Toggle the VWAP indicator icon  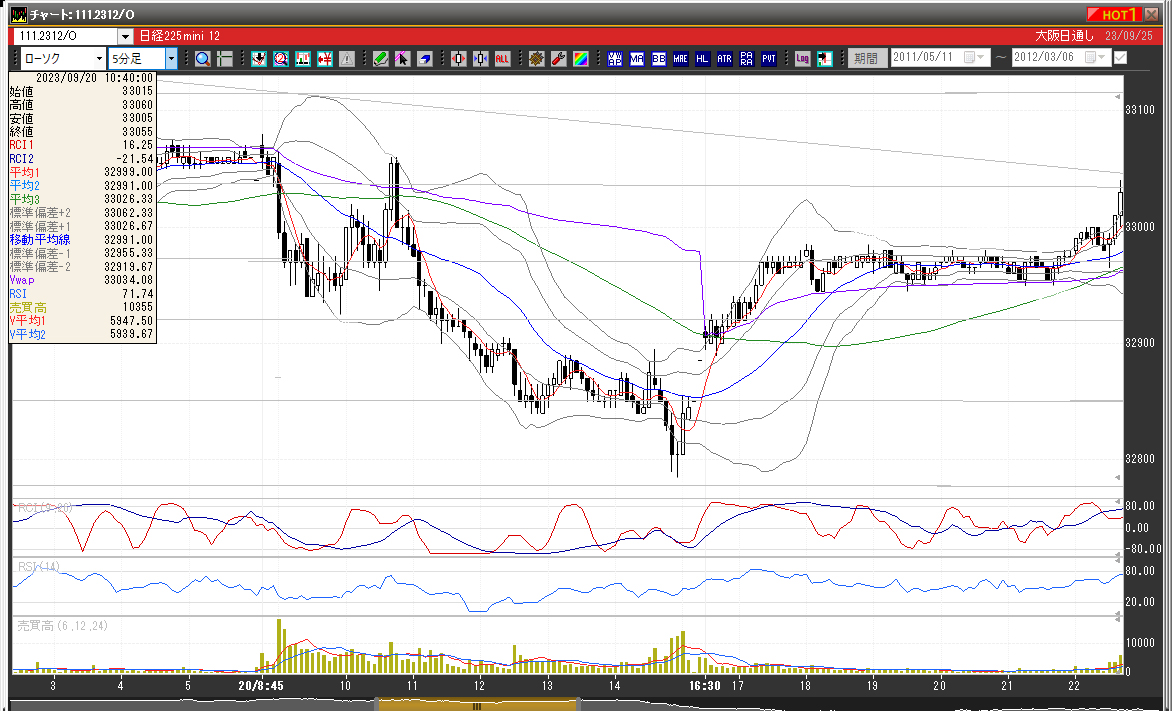tap(614, 58)
